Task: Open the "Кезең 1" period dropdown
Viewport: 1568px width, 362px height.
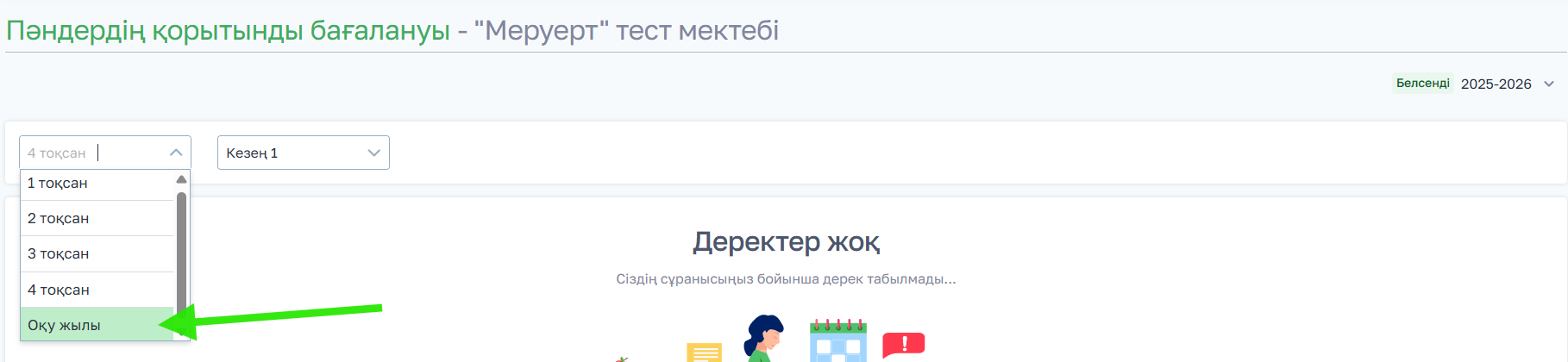Action: pyautogui.click(x=303, y=153)
